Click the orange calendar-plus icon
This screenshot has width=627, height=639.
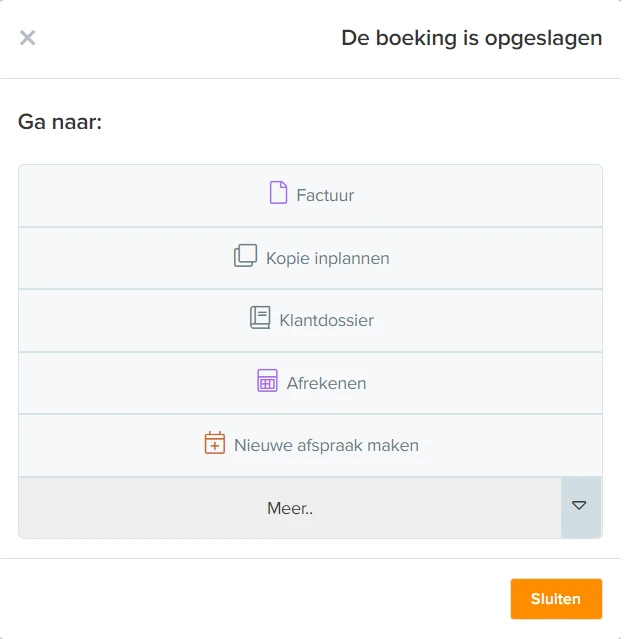click(215, 443)
